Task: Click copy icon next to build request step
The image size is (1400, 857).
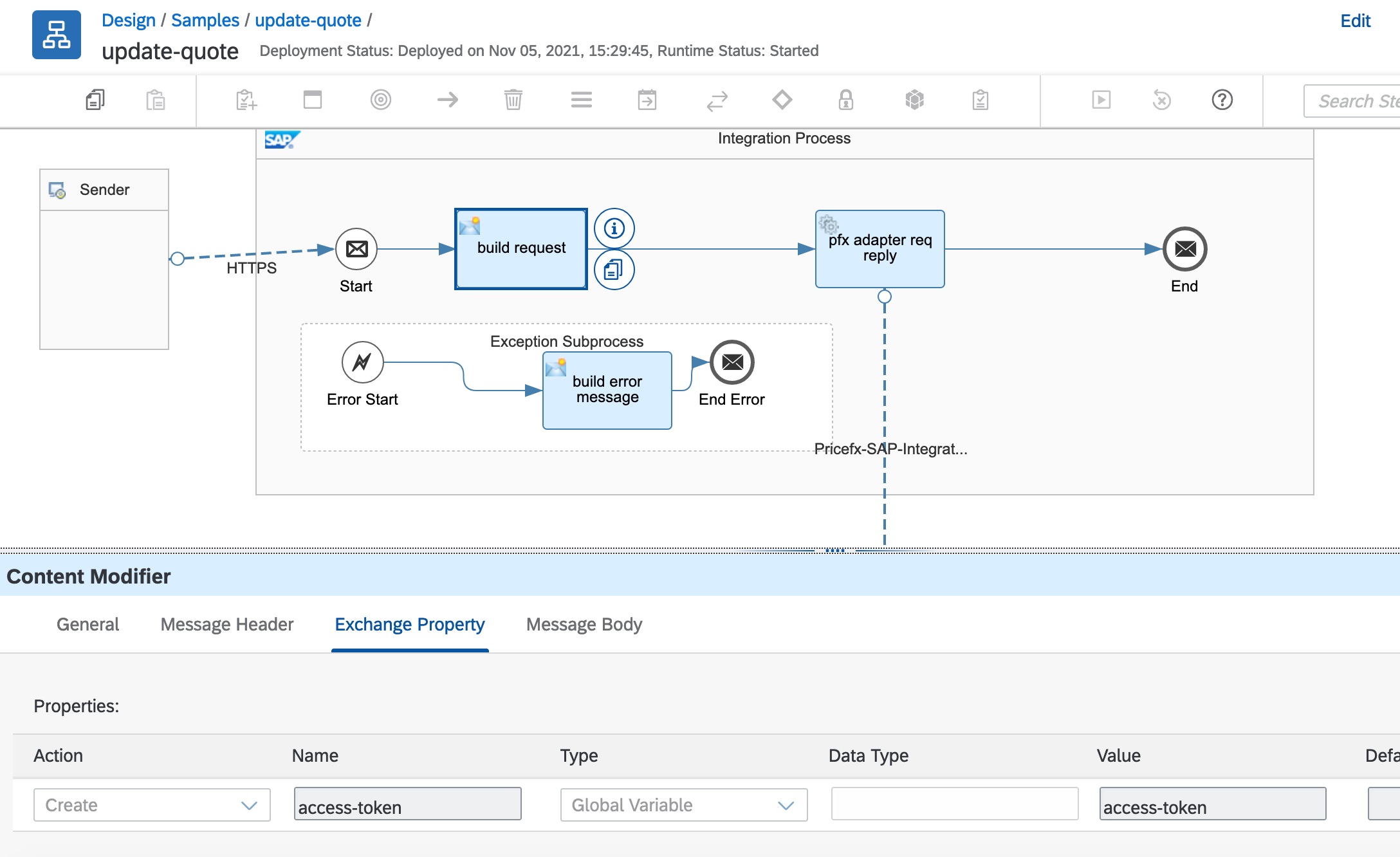Action: click(614, 270)
